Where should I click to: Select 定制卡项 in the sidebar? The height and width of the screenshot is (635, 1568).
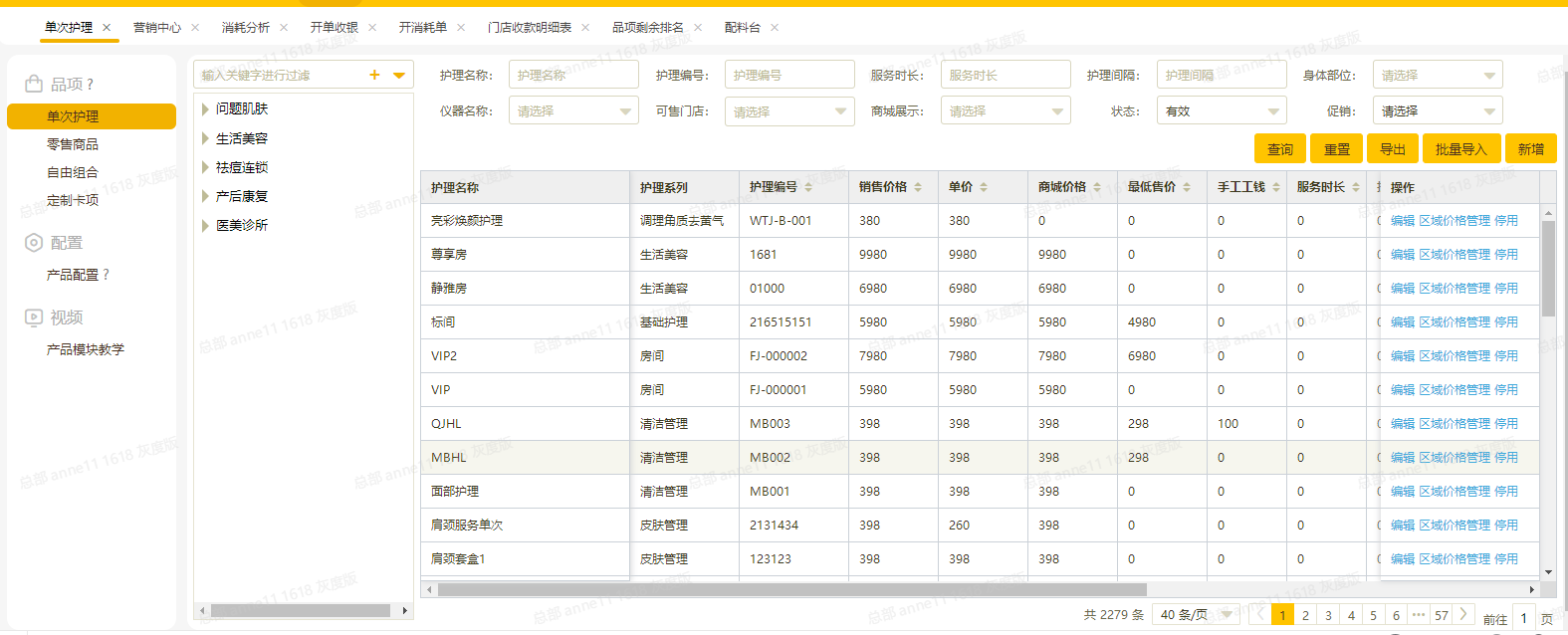(73, 200)
